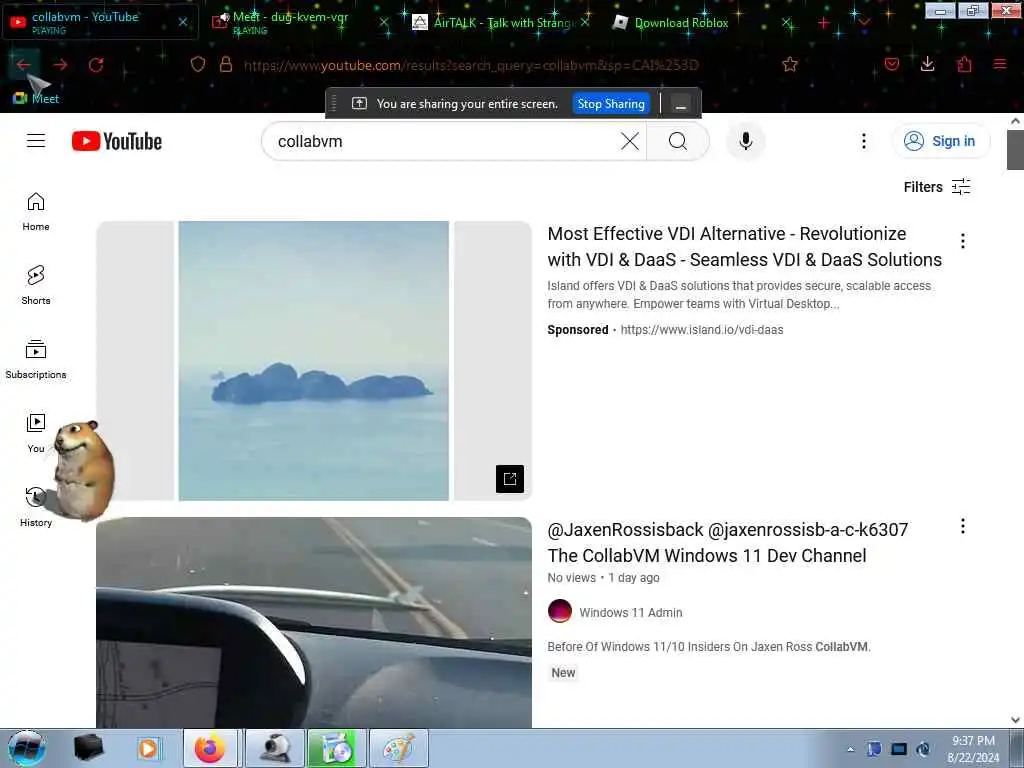Open the media player taskbar icon
This screenshot has height=768, width=1024.
click(148, 748)
